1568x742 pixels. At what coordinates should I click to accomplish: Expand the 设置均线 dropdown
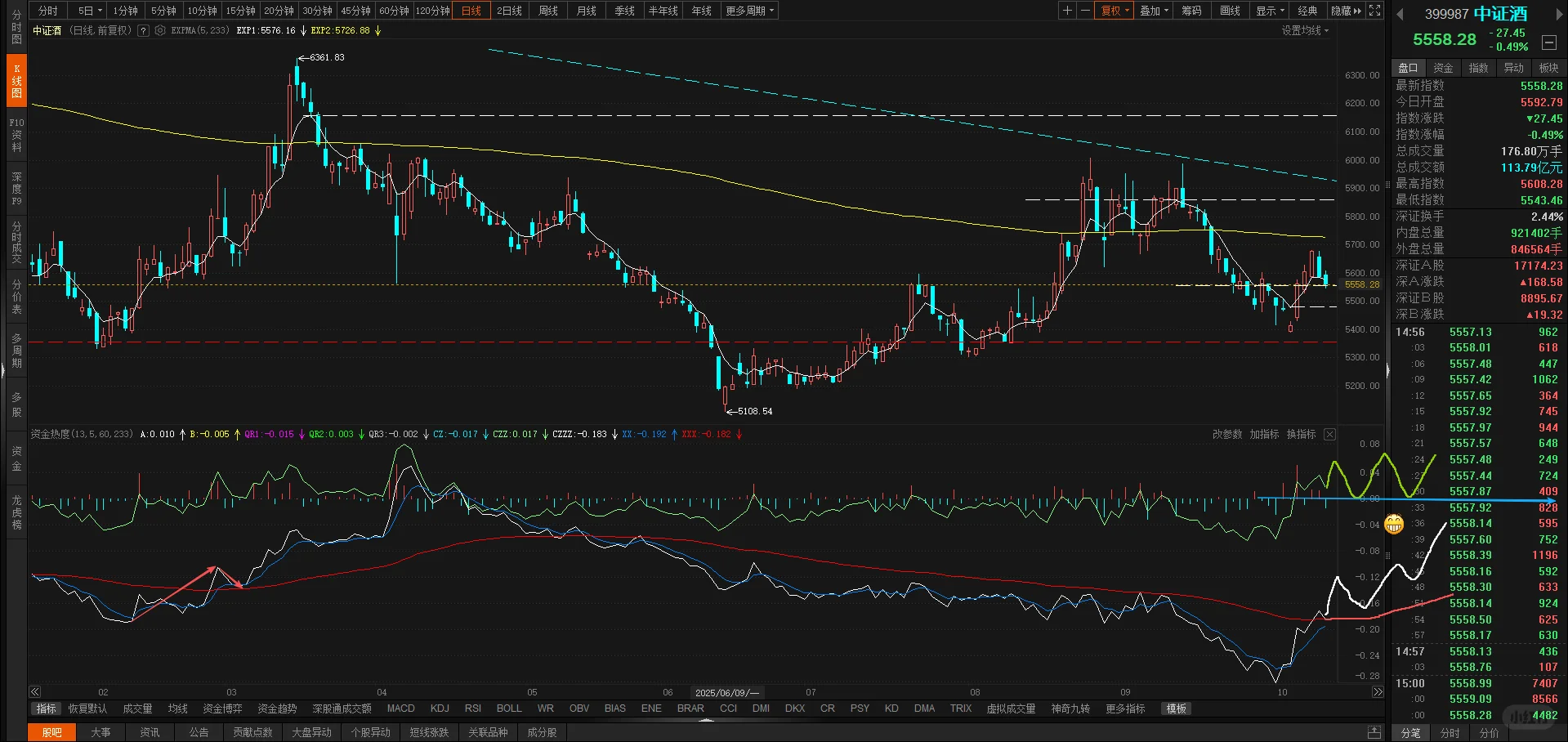pos(1305,30)
